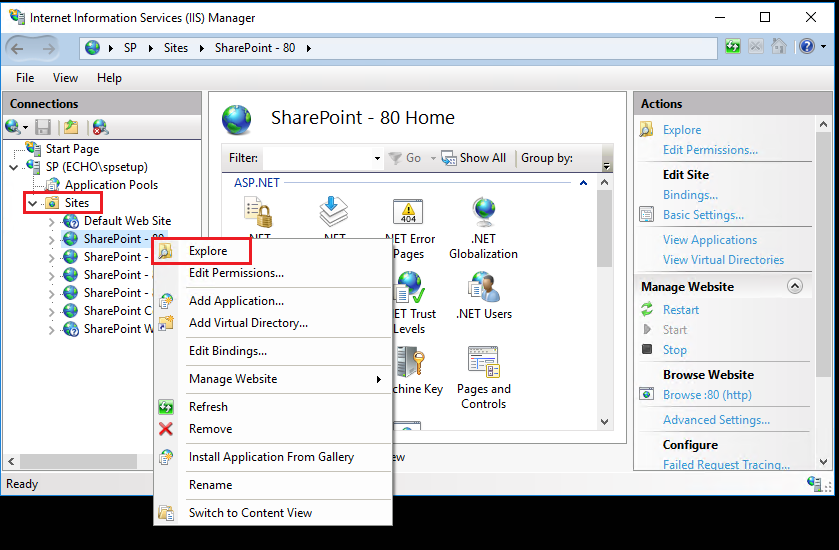The image size is (839, 550).
Task: Click the Delete Connection icon in Connections toolbar
Action: click(x=100, y=127)
